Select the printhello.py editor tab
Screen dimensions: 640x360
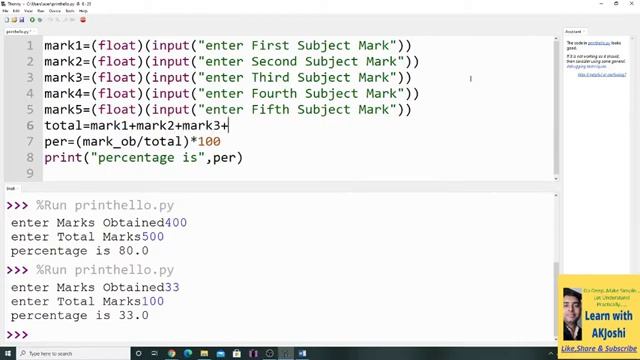pos(19,31)
